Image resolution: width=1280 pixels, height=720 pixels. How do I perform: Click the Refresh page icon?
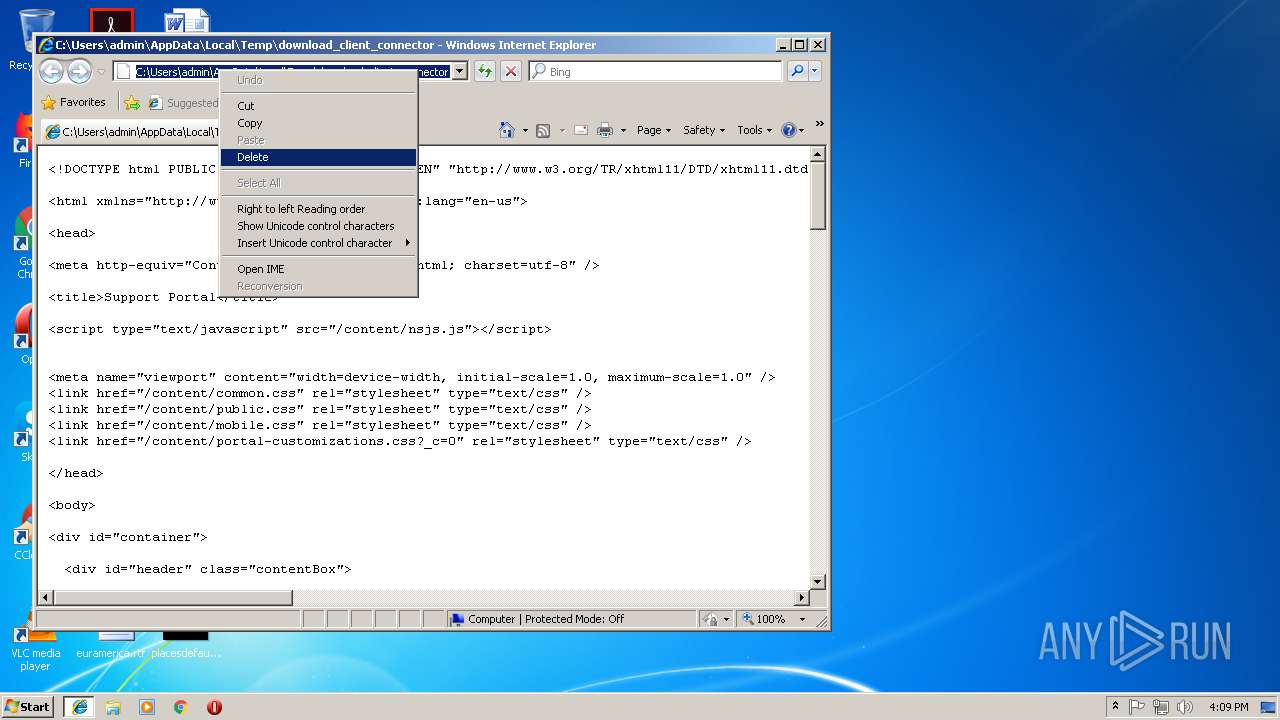[x=485, y=71]
